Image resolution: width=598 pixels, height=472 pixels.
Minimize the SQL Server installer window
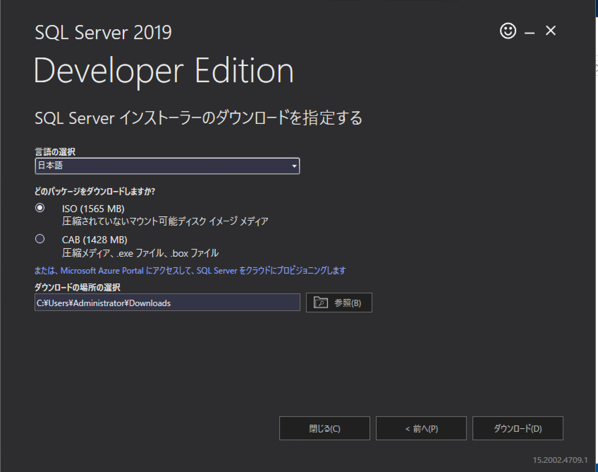pyautogui.click(x=529, y=34)
